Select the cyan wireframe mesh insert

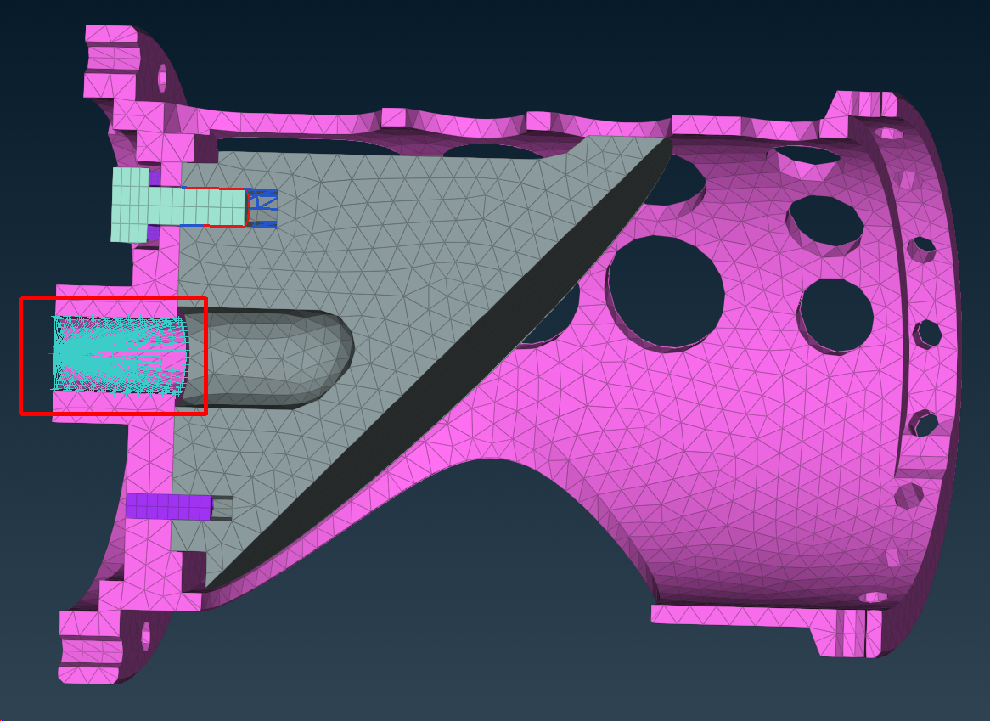coord(120,355)
